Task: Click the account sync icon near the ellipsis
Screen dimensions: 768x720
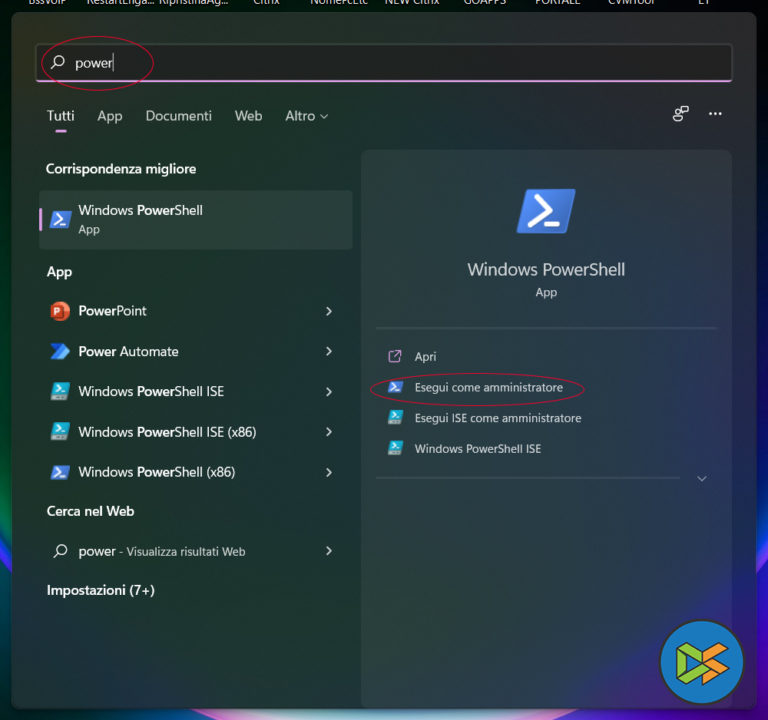Action: [x=681, y=114]
